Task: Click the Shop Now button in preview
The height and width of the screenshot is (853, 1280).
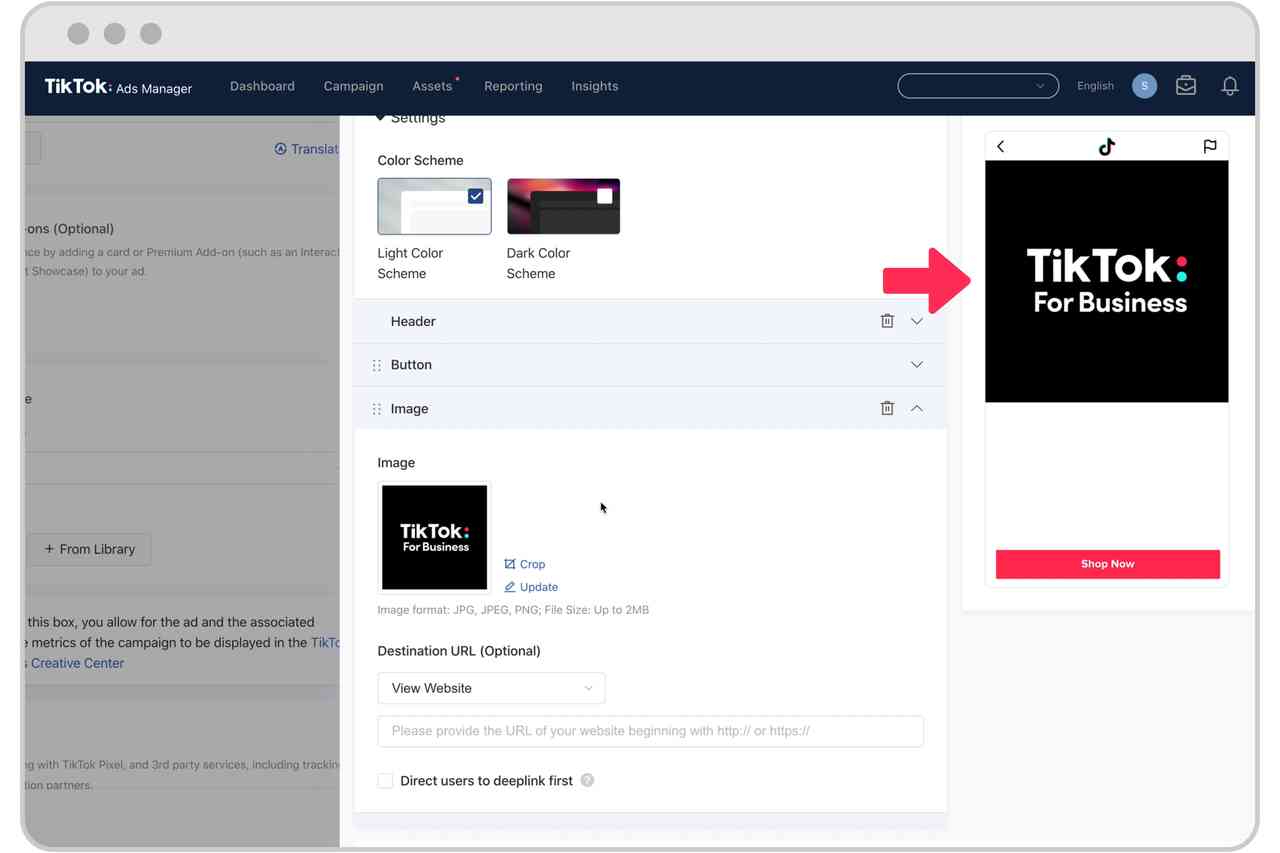Action: pos(1107,564)
